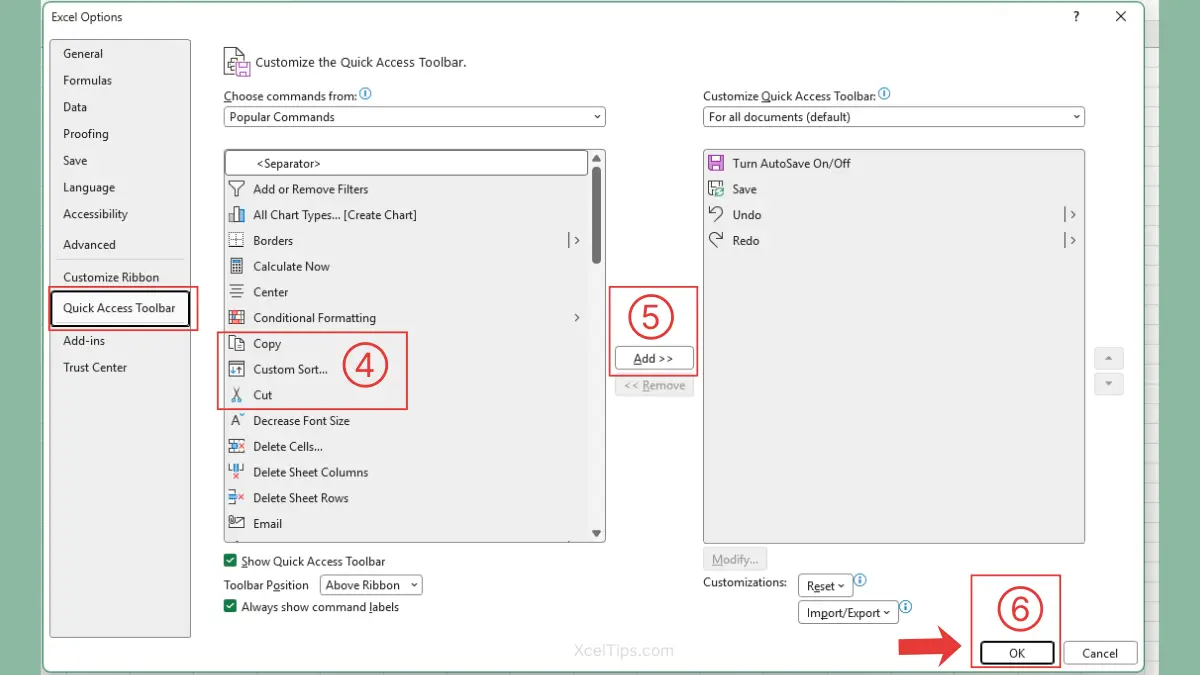
Task: Click the Undo arrow icon in toolbar list
Action: (x=716, y=214)
